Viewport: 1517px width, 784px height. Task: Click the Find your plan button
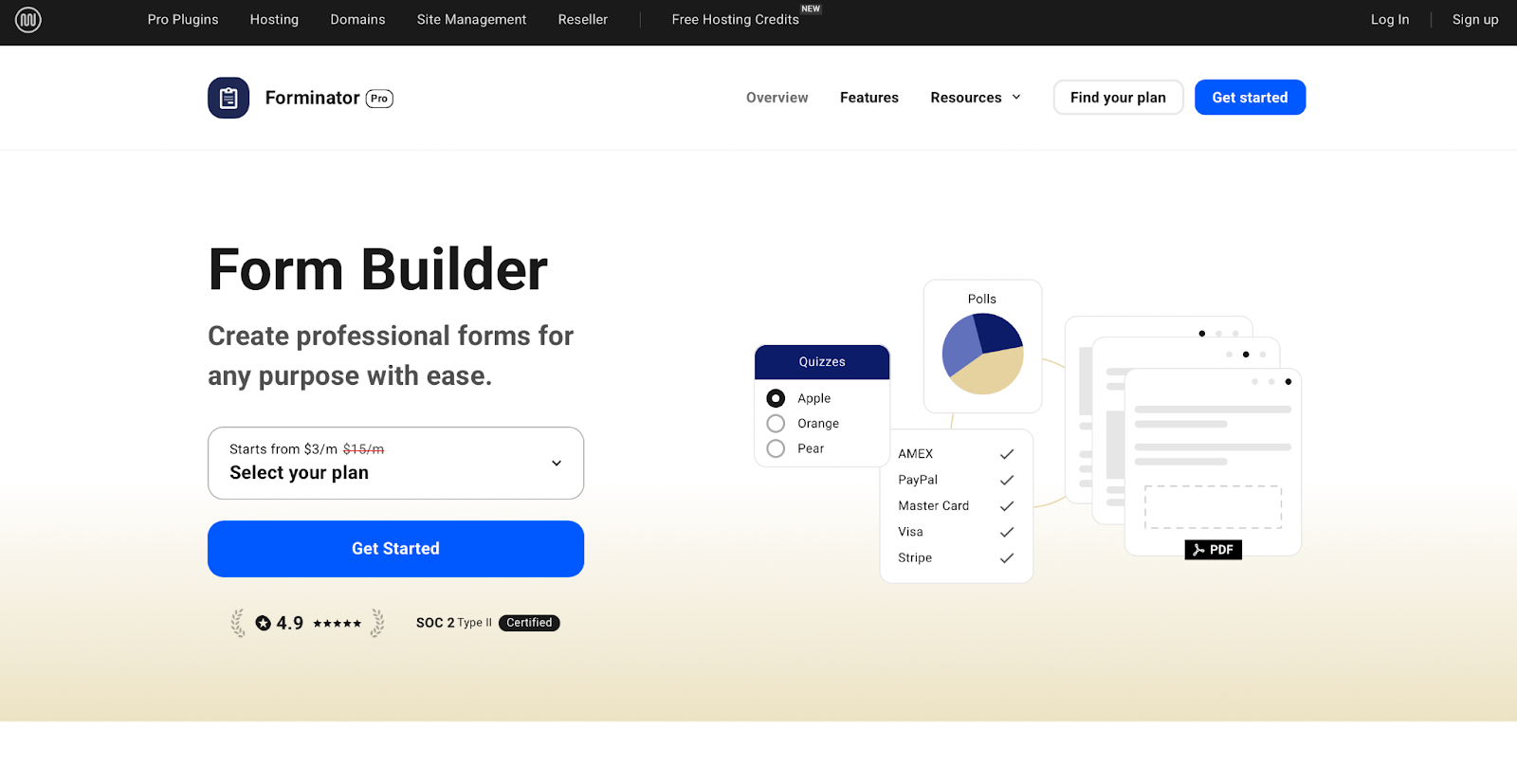[1118, 98]
